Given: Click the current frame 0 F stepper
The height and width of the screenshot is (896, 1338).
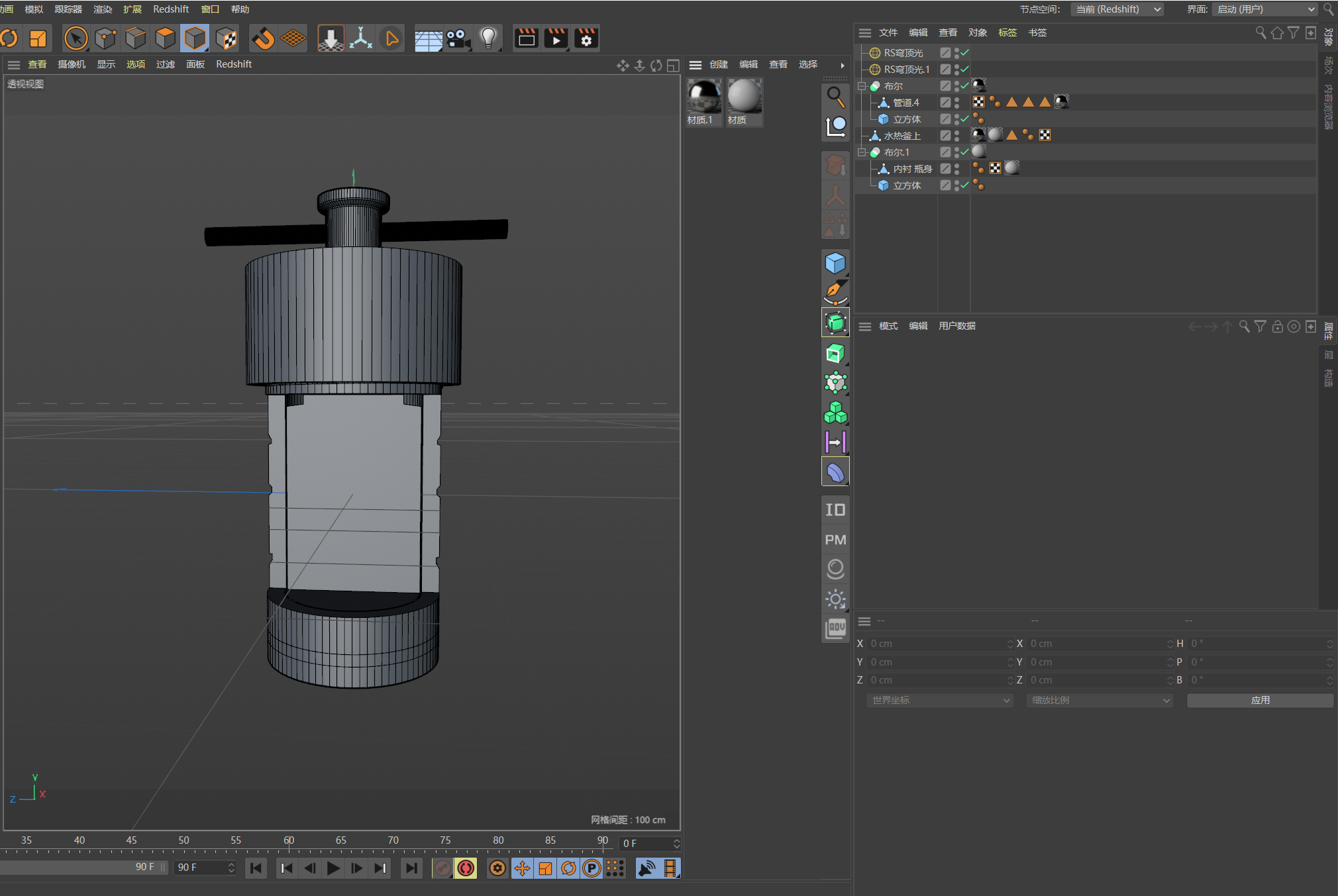Looking at the screenshot, I should pyautogui.click(x=676, y=844).
